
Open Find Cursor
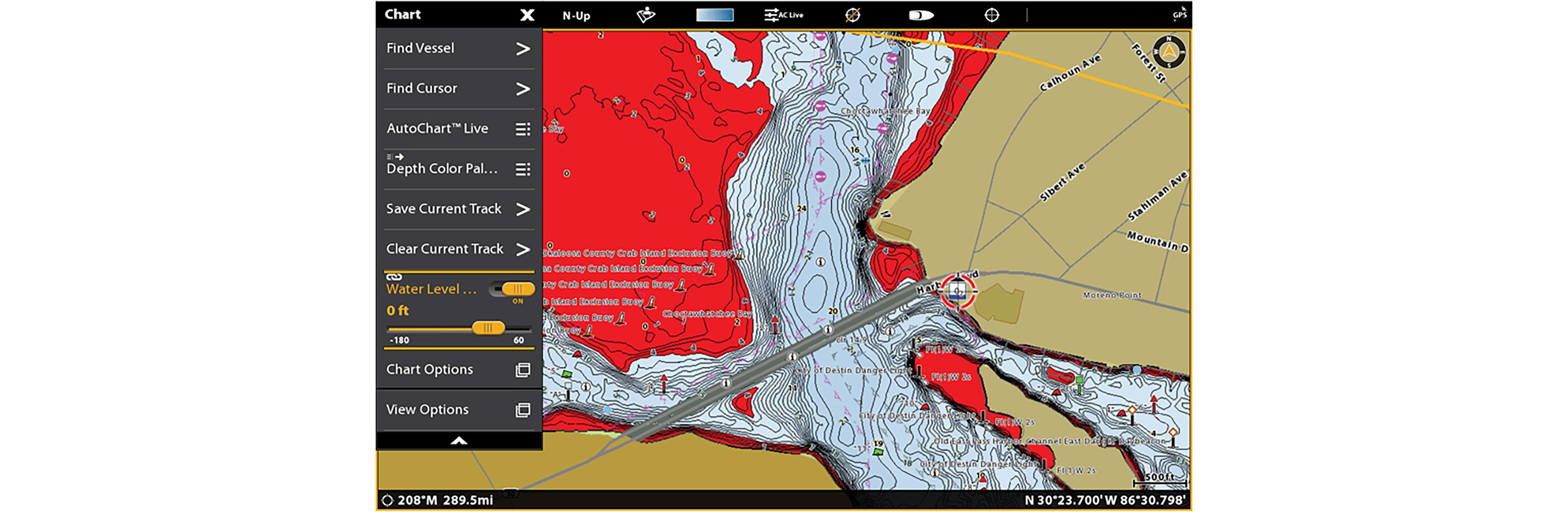point(459,89)
